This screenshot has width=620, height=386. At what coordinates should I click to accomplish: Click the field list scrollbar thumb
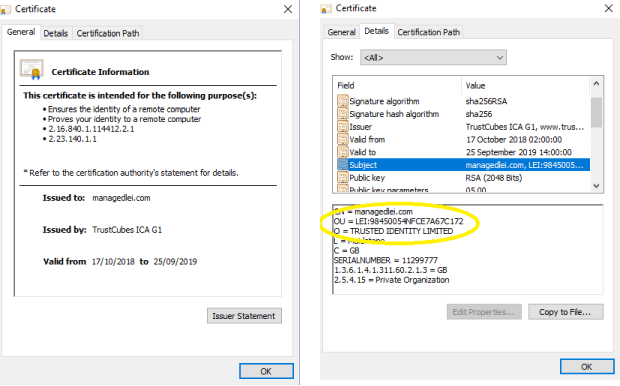tap(596, 112)
